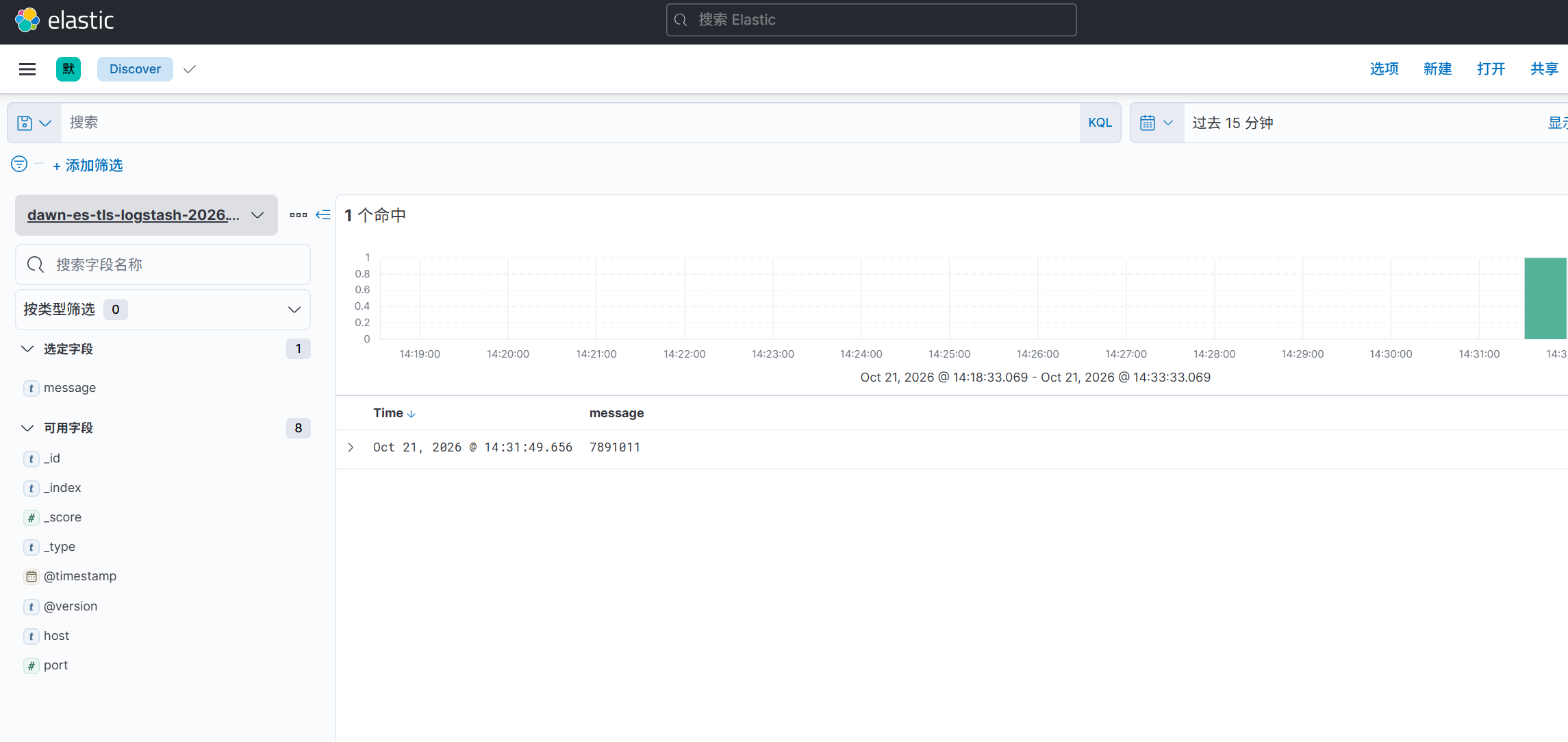
Task: Collapse the fields sidebar arrow icon
Action: [323, 215]
